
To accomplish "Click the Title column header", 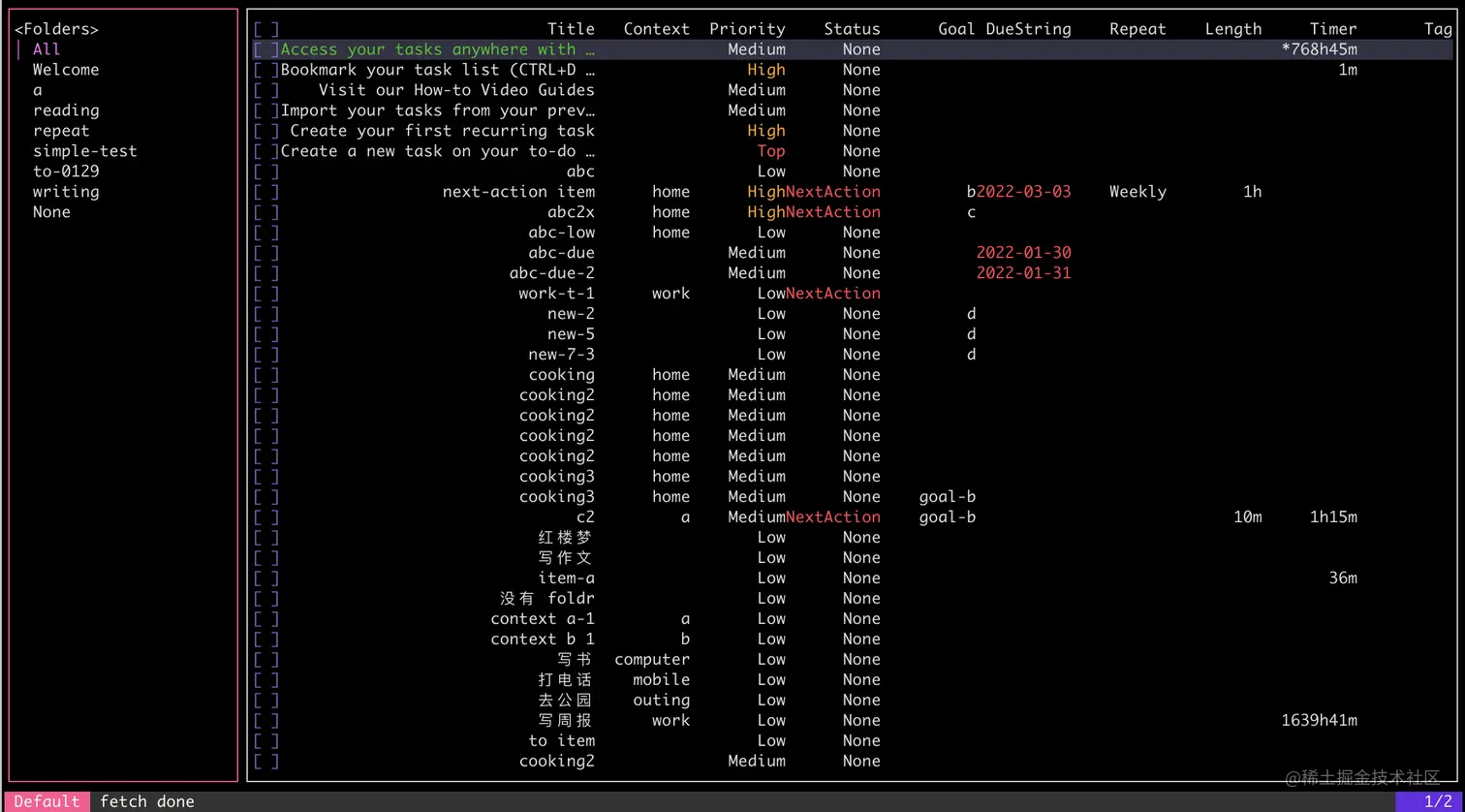I will point(571,29).
